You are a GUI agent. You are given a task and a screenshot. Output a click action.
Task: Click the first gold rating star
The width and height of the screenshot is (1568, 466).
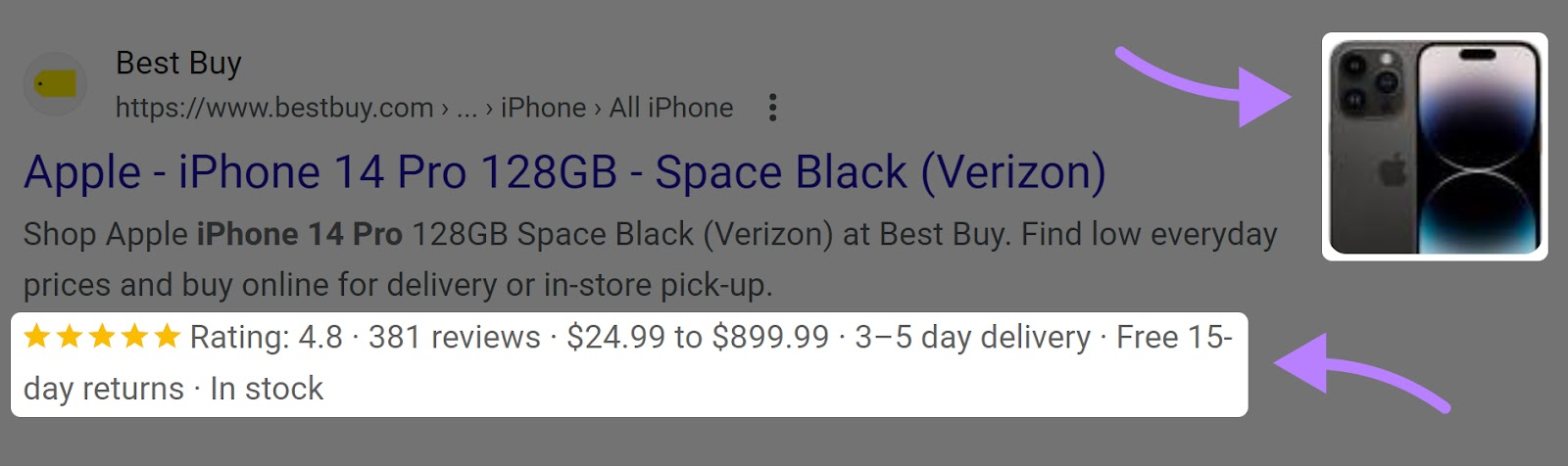point(37,337)
